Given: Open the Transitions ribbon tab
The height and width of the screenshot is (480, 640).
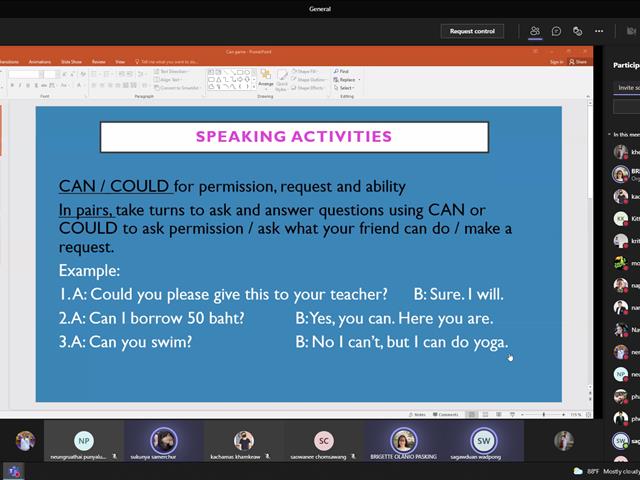Looking at the screenshot, I should pyautogui.click(x=9, y=62).
